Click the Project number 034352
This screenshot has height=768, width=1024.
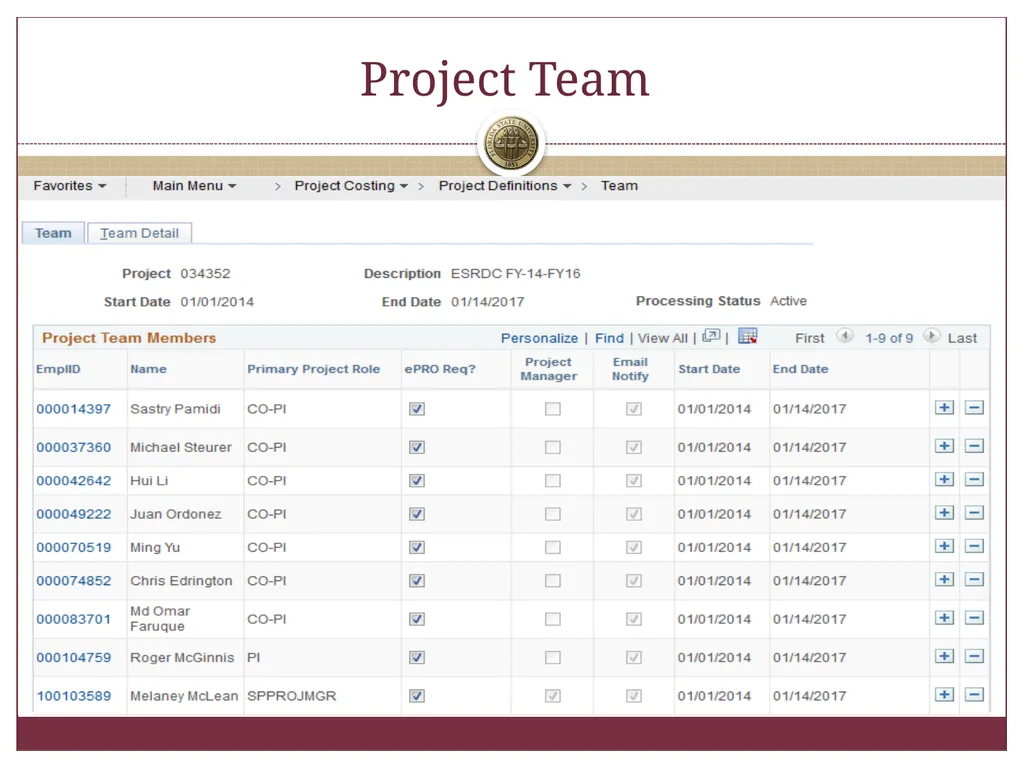click(x=205, y=274)
